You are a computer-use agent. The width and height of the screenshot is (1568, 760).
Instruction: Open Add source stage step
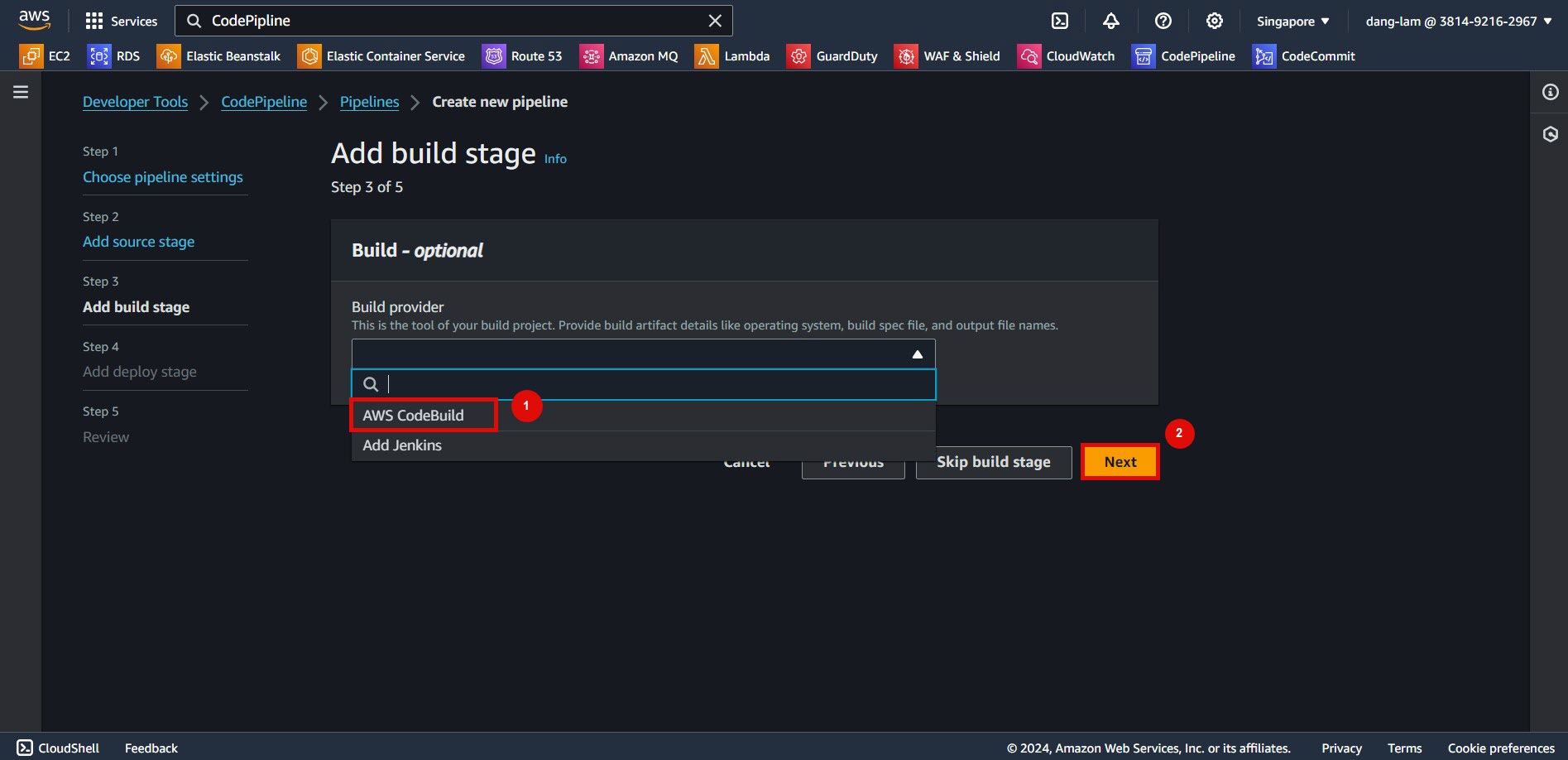pyautogui.click(x=139, y=242)
